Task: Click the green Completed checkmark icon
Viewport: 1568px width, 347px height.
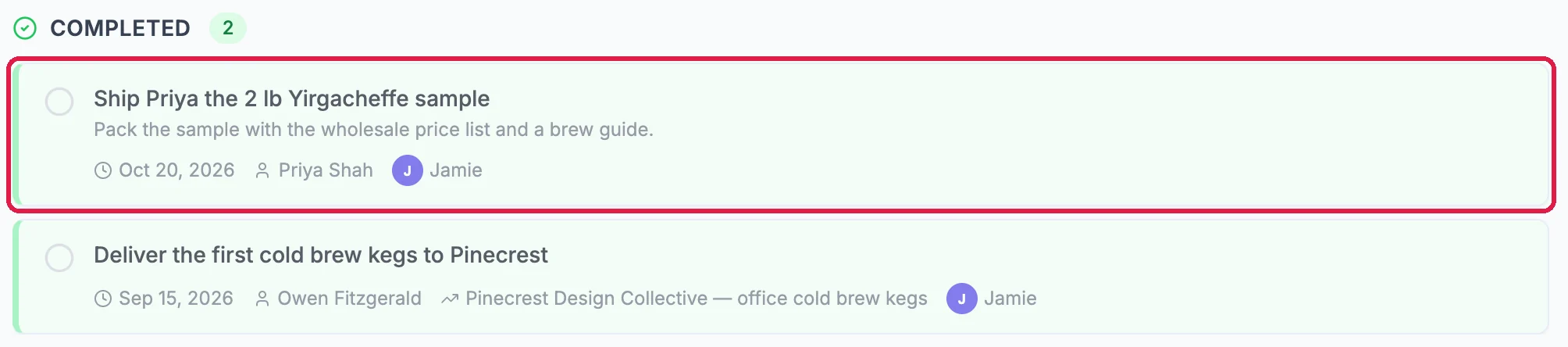Action: pyautogui.click(x=25, y=28)
